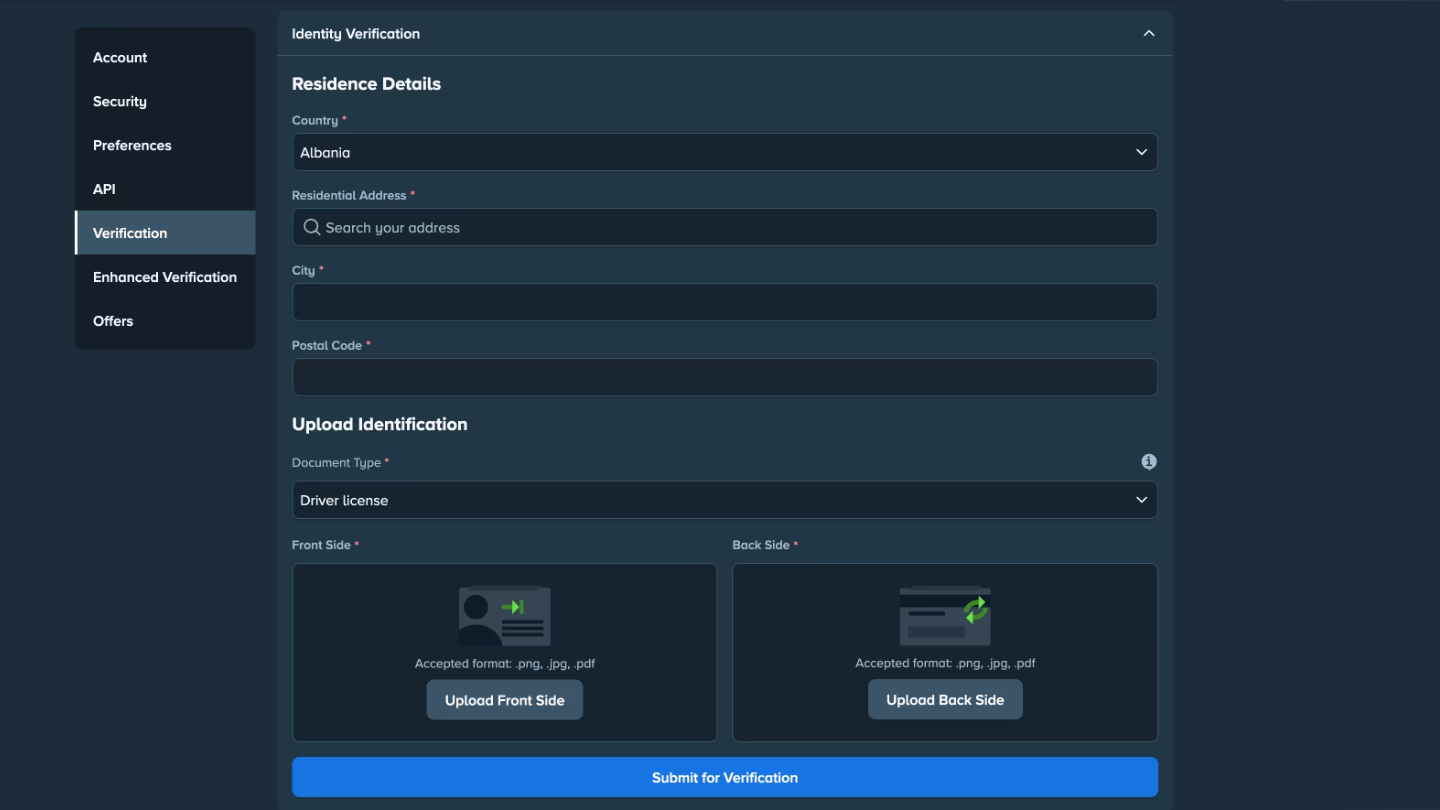Click into the City input field
This screenshot has height=810, width=1440.
click(x=725, y=302)
